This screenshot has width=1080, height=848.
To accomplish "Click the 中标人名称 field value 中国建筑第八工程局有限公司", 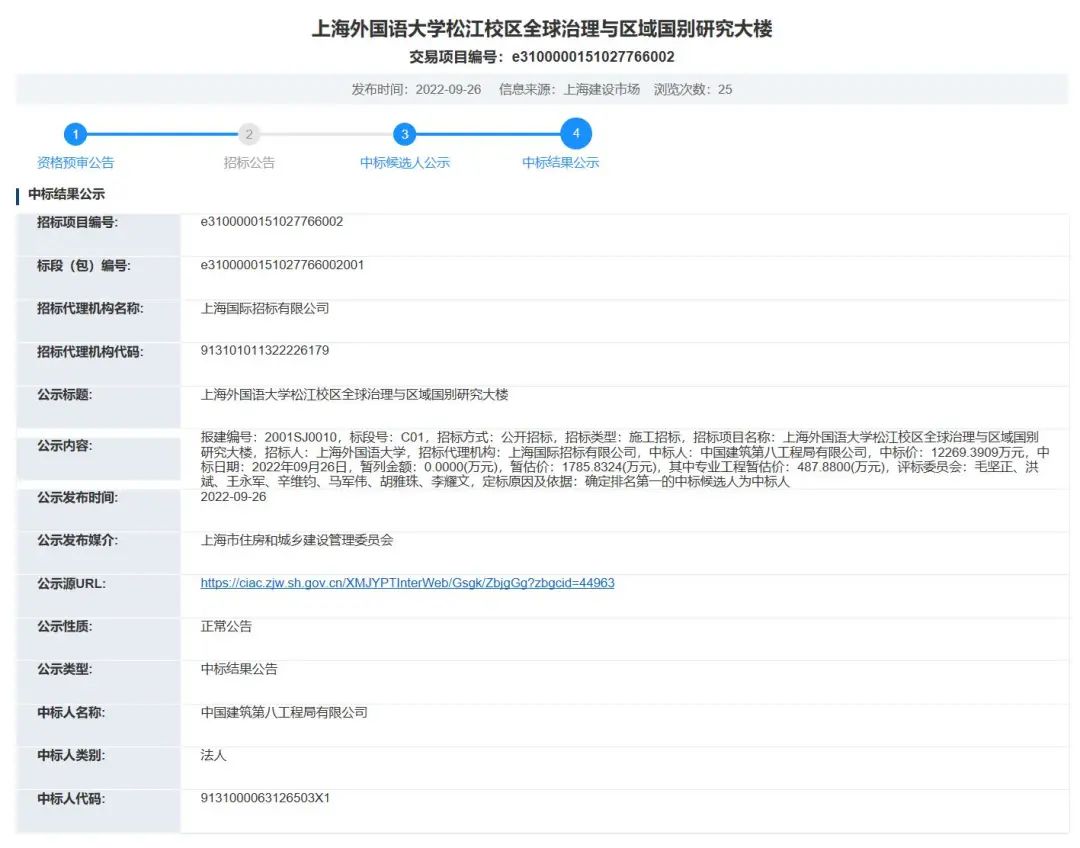I will (283, 712).
